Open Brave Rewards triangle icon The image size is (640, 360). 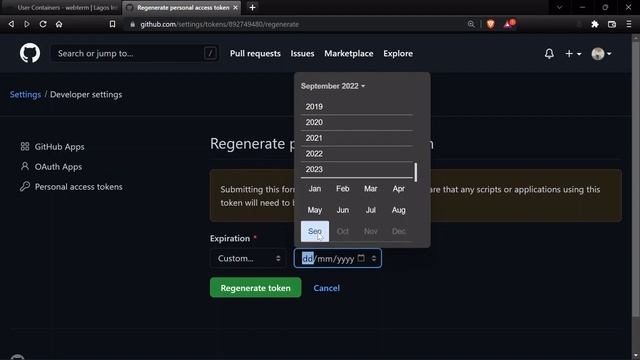point(509,24)
